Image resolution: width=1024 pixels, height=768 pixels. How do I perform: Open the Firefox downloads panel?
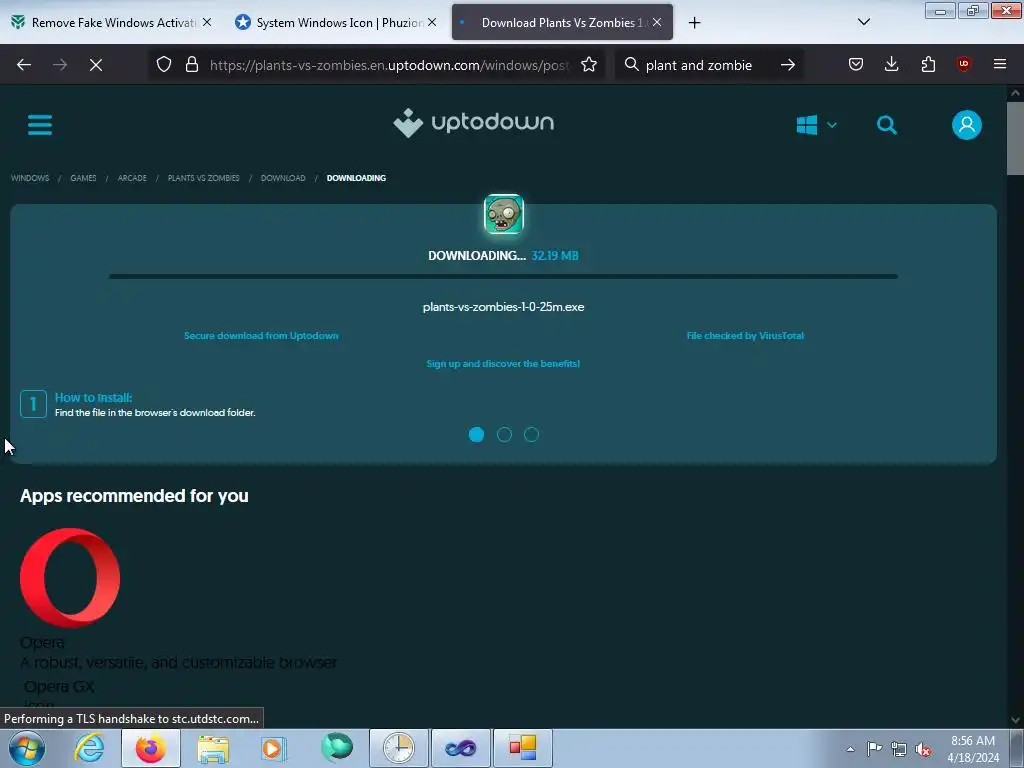pyautogui.click(x=891, y=64)
